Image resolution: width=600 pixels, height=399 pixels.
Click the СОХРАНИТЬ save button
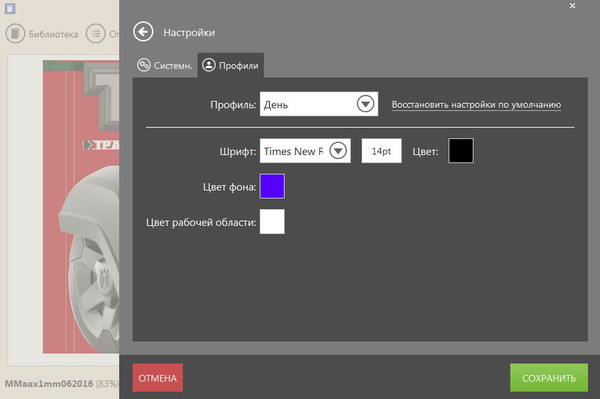click(x=549, y=378)
